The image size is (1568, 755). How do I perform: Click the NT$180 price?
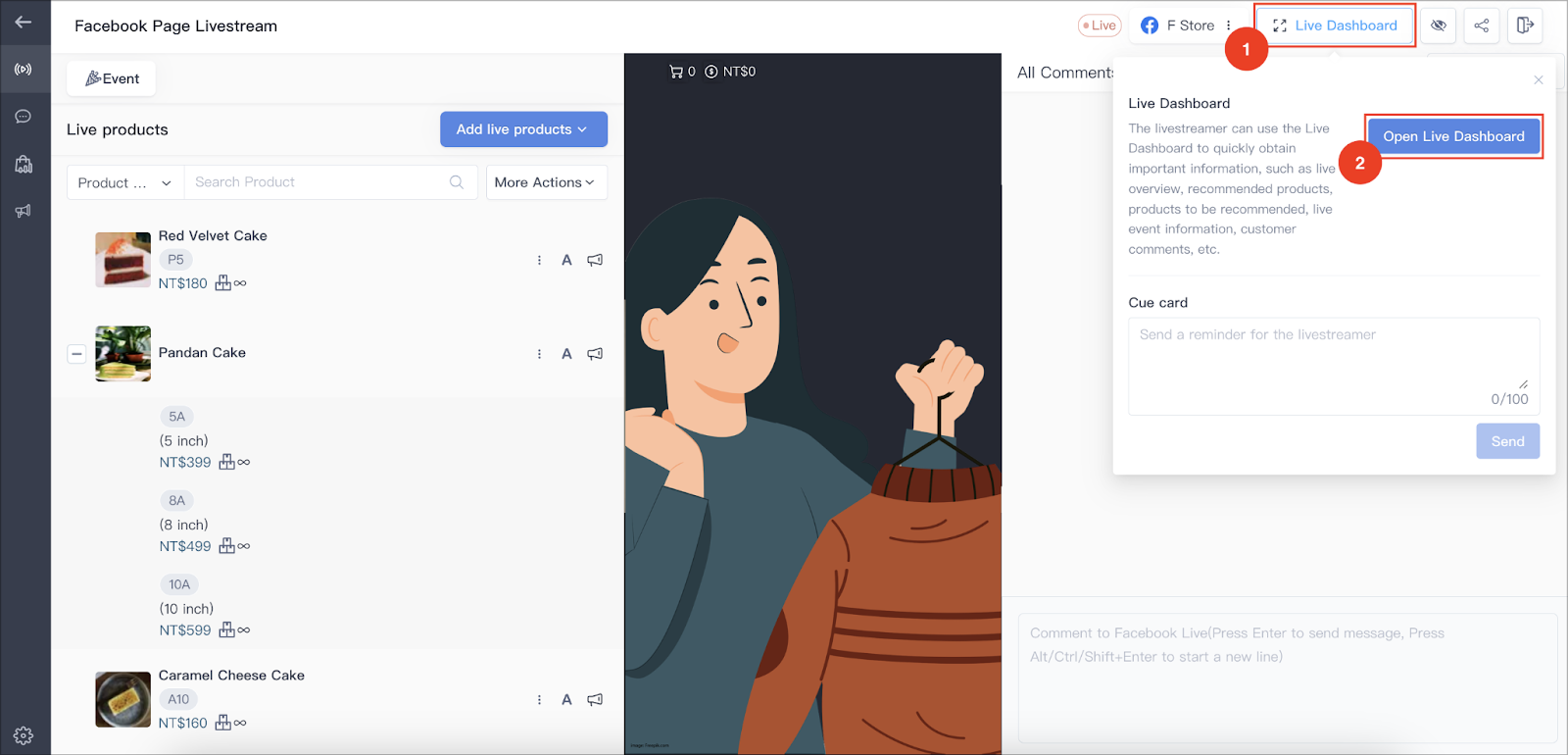click(183, 283)
